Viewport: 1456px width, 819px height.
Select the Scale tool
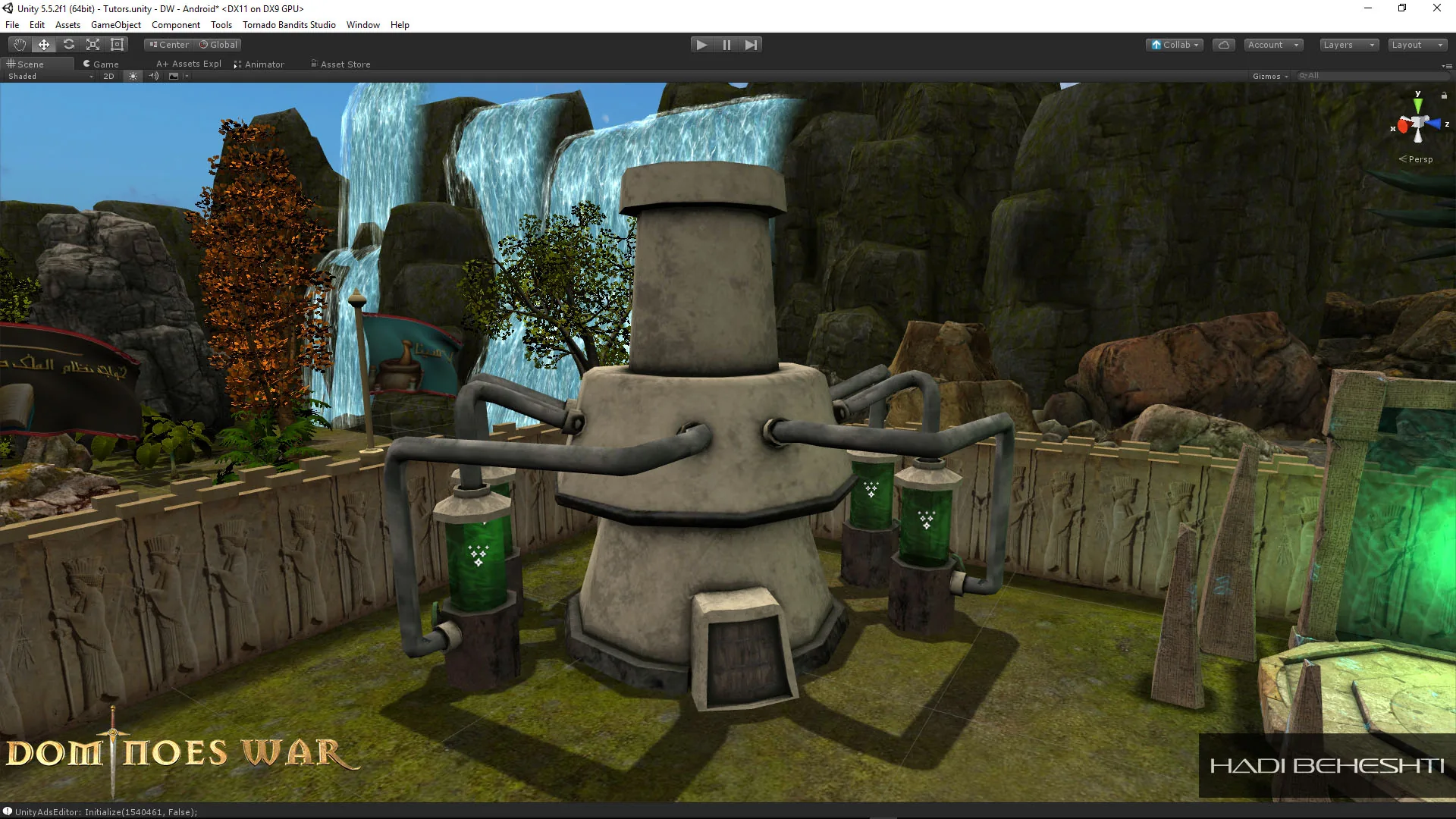[93, 45]
